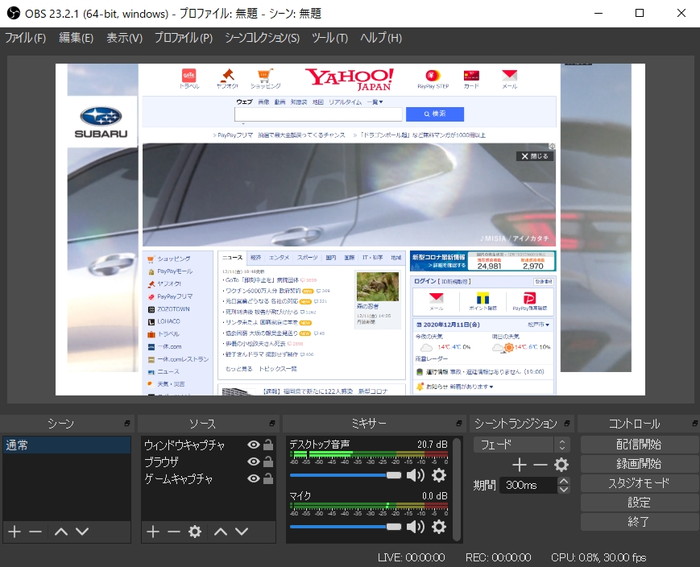700x567 pixels.
Task: Pop out the ミキサー dock panel
Action: tap(459, 423)
